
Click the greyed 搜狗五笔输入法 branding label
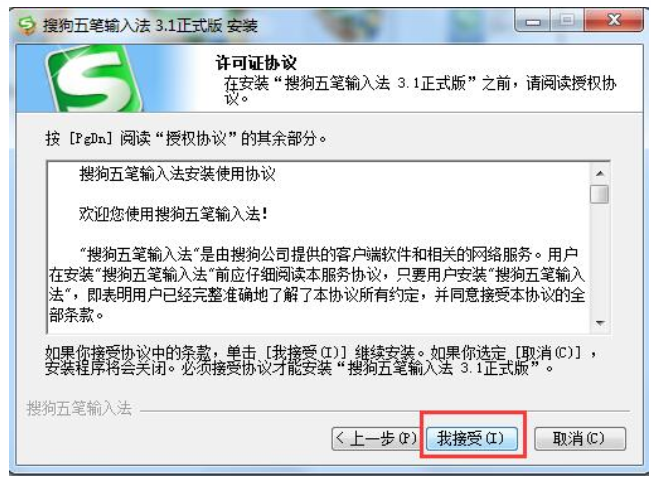pyautogui.click(x=79, y=409)
